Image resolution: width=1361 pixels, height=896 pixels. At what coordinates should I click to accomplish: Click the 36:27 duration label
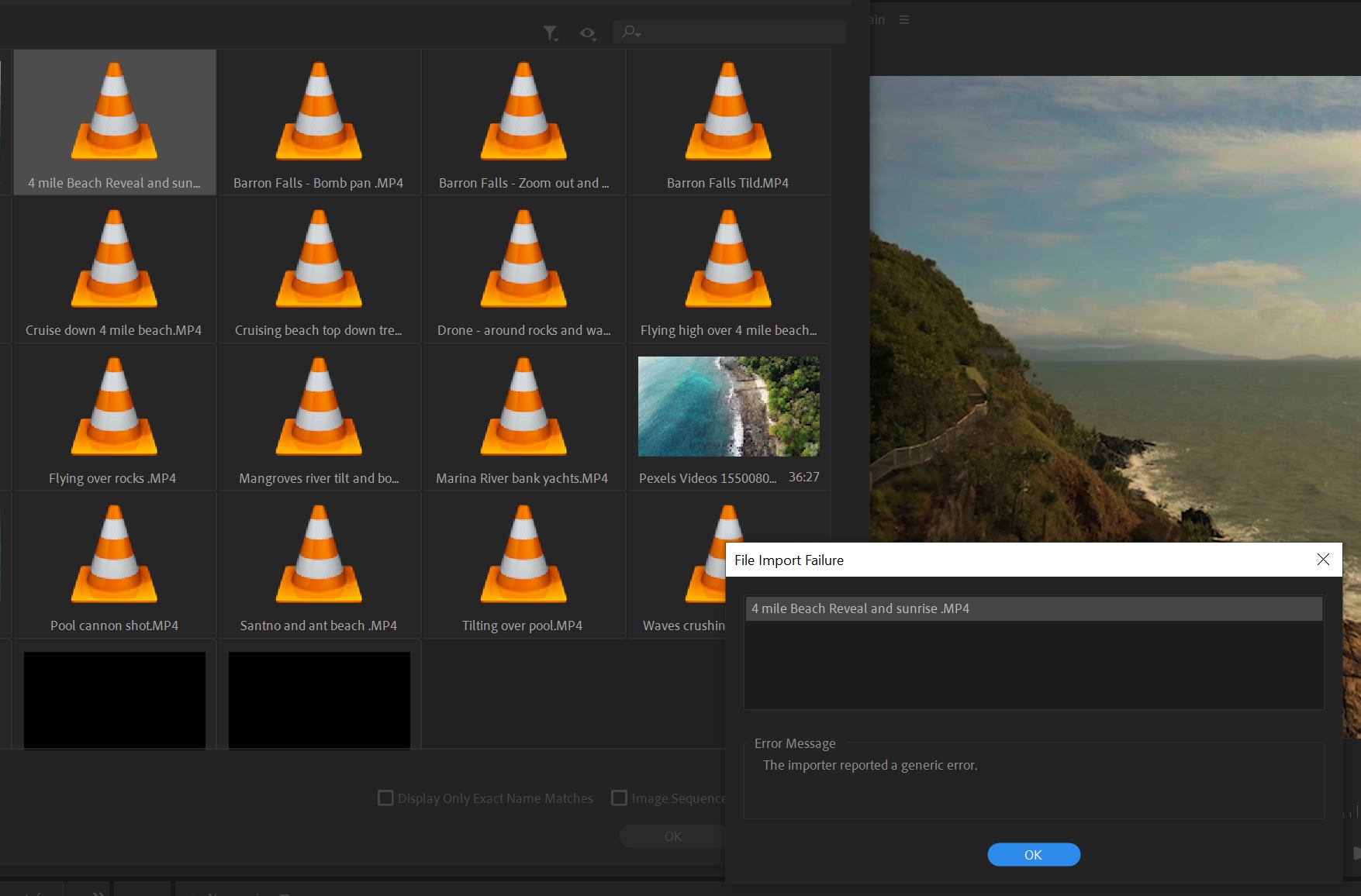pos(804,477)
